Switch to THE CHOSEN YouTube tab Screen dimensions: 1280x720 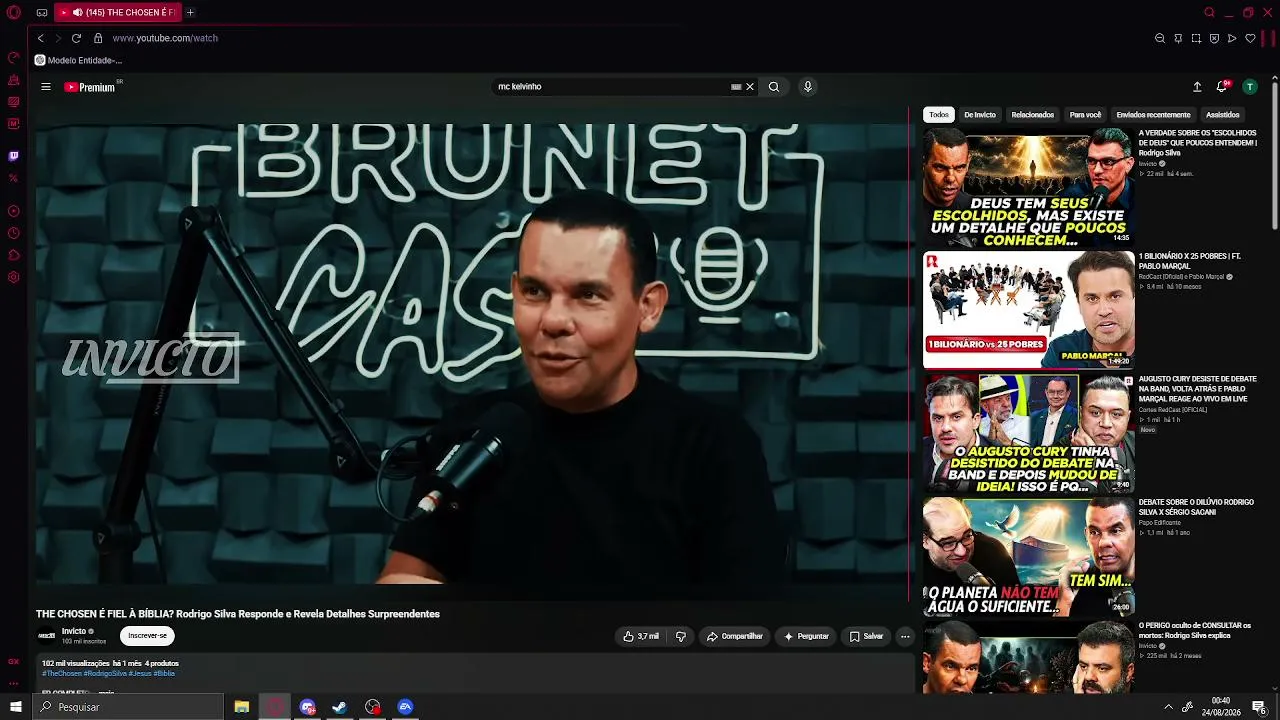click(x=118, y=13)
